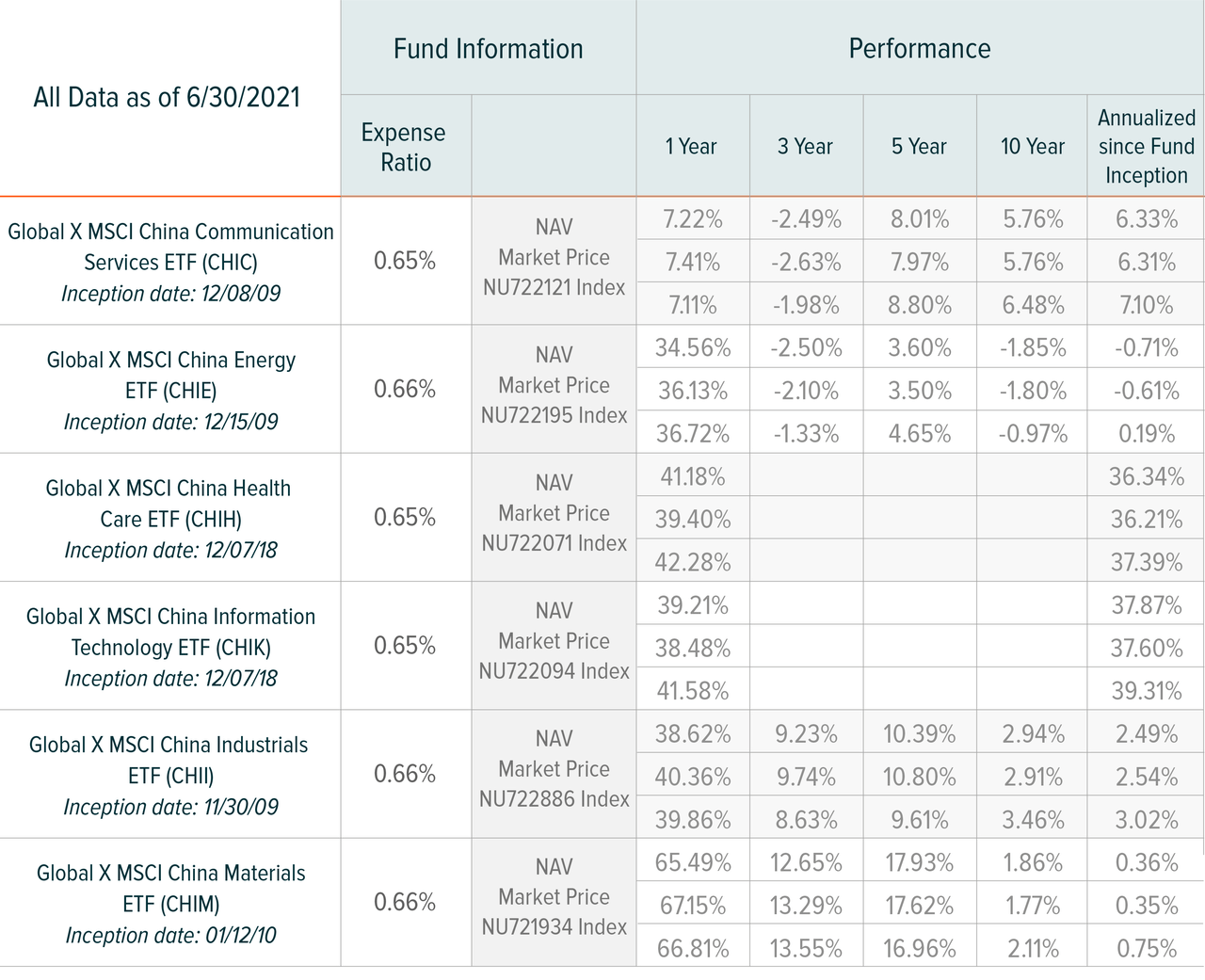This screenshot has width=1205, height=980.
Task: Click NU722094 Index label
Action: 554,671
